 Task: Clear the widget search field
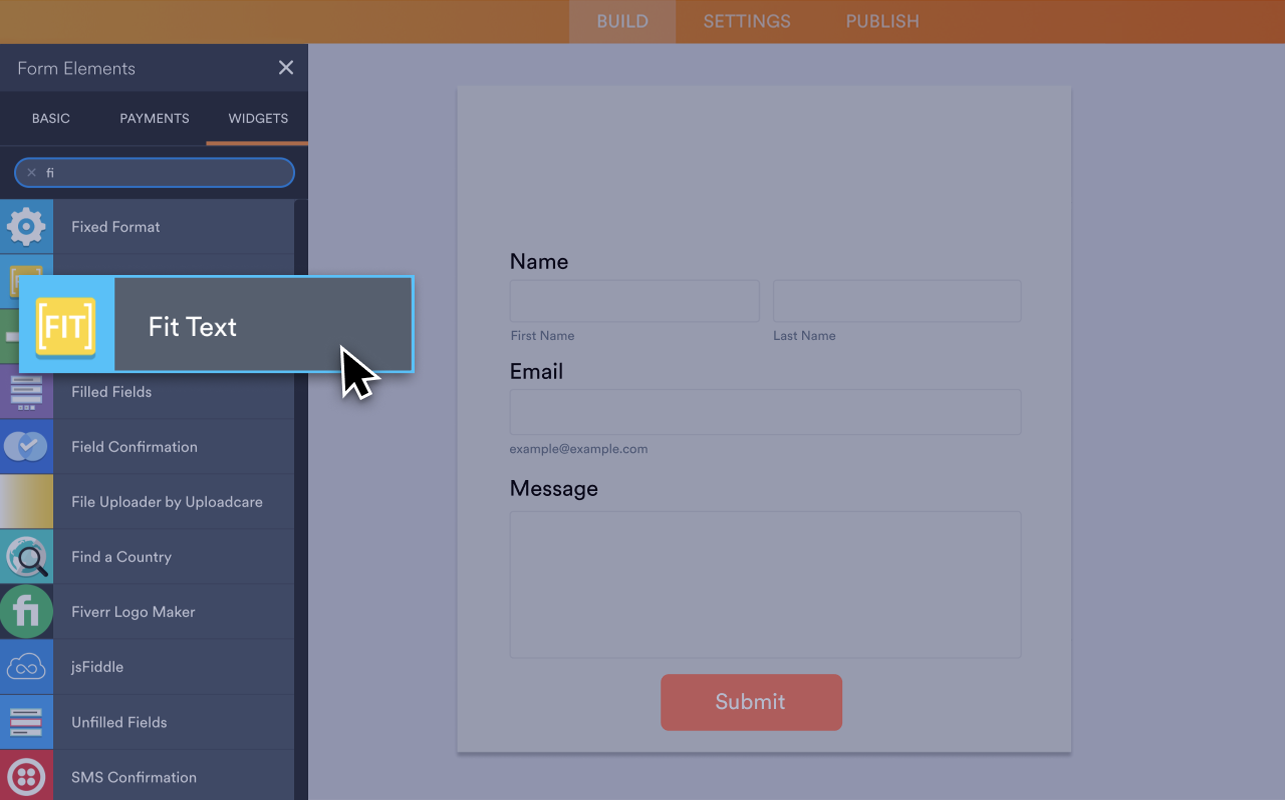pos(31,172)
